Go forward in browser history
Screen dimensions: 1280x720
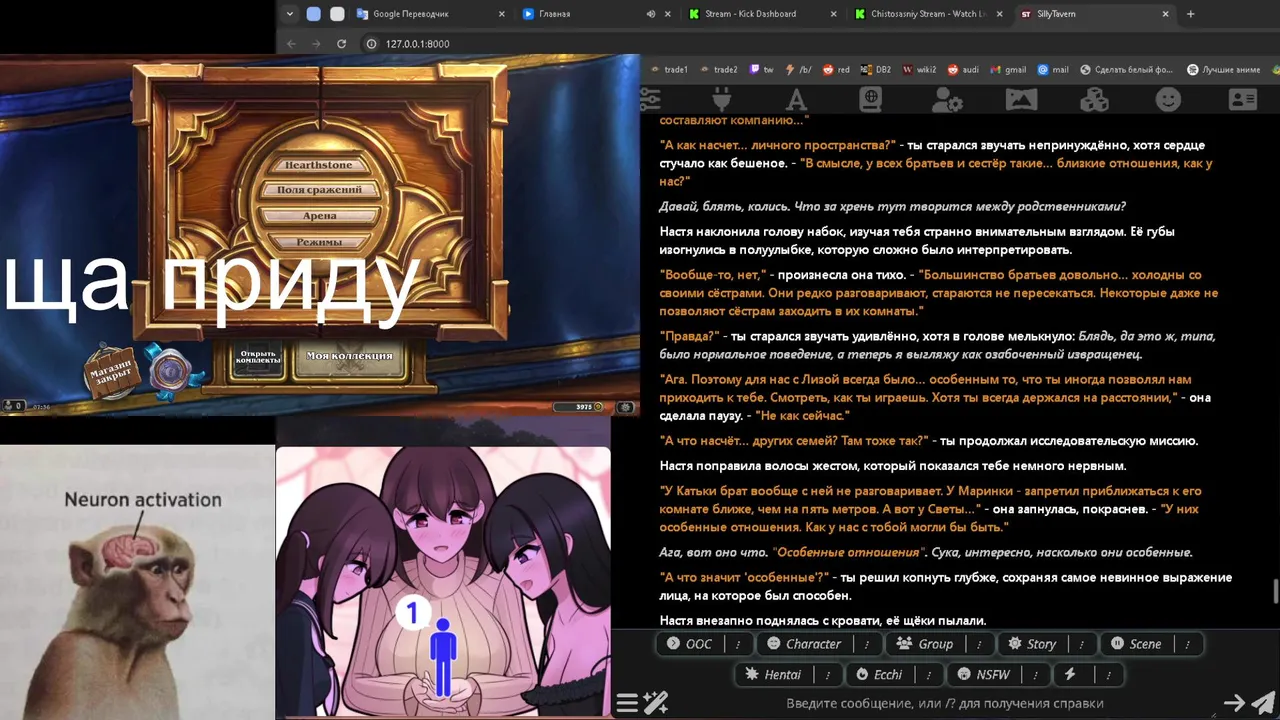point(316,44)
